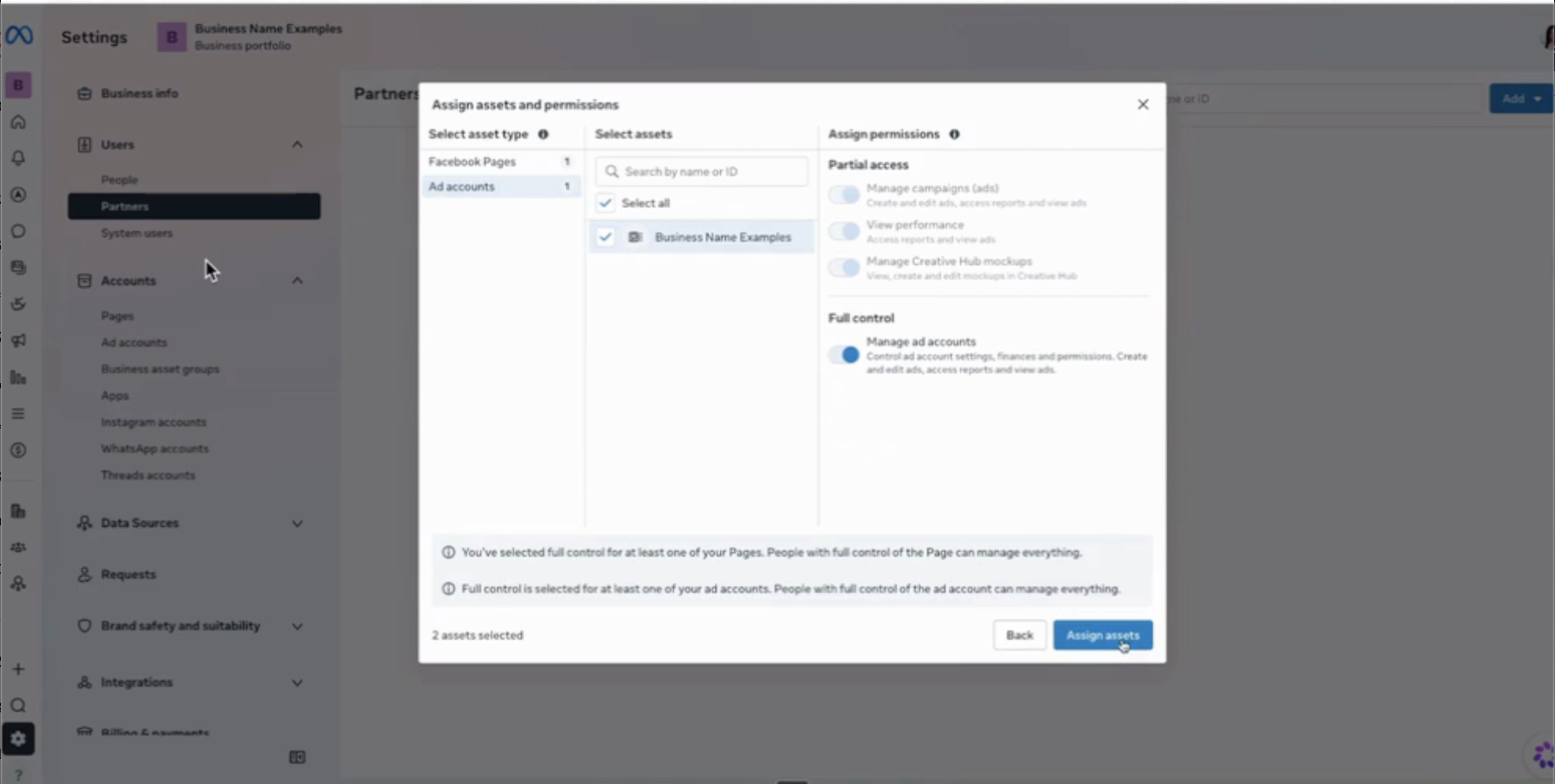This screenshot has height=784, width=1555.
Task: Click Search by name or ID field
Action: point(702,171)
